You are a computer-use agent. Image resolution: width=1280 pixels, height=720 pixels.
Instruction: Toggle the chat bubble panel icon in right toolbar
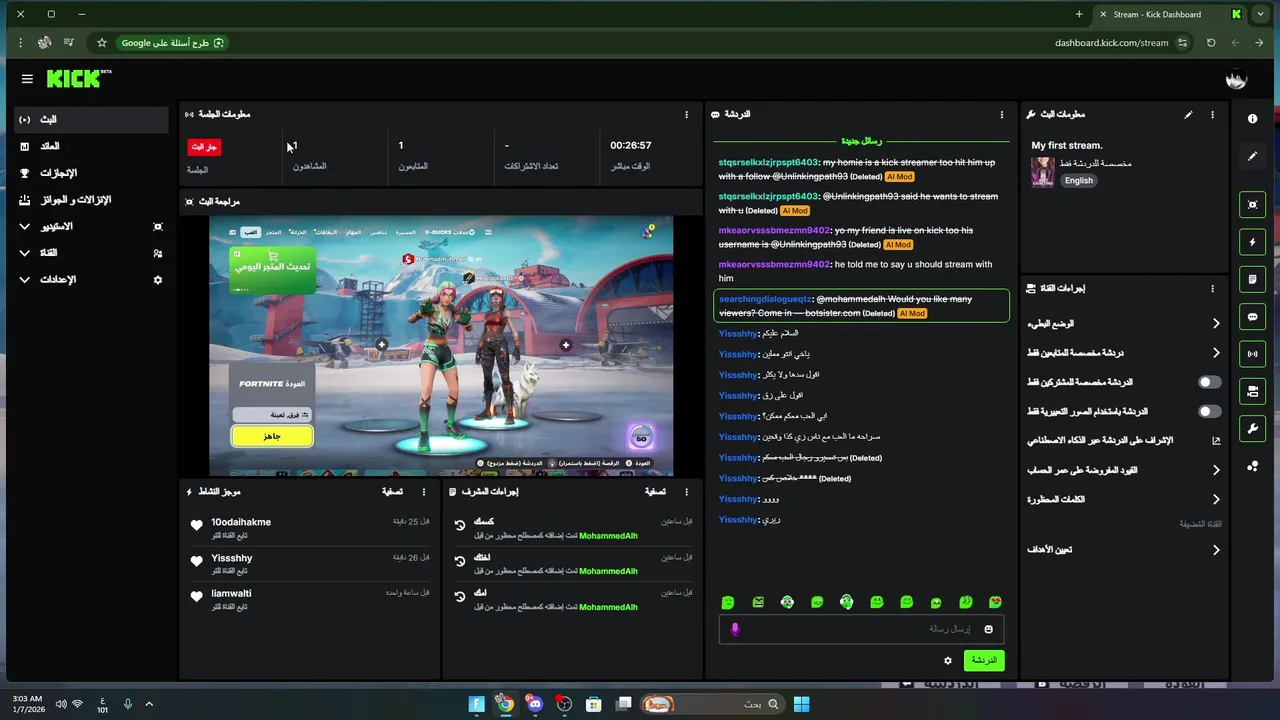(x=1252, y=317)
